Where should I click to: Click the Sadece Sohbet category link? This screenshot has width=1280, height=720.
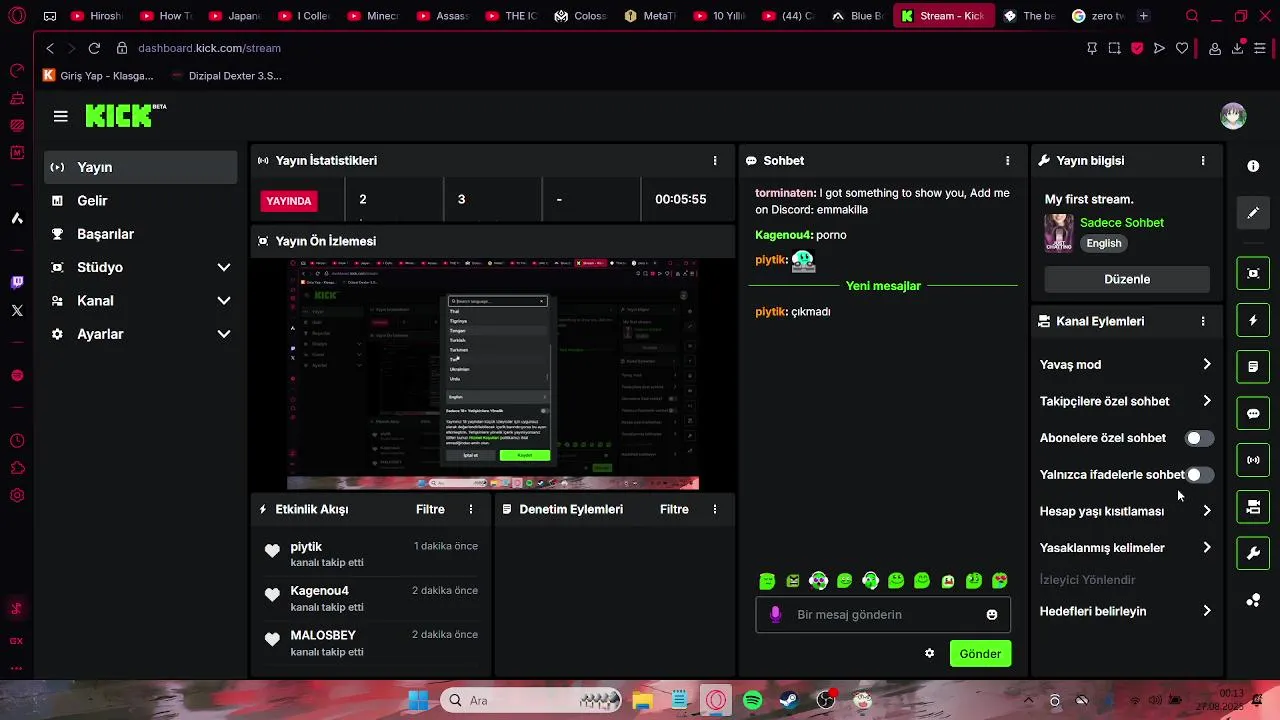coord(1121,223)
